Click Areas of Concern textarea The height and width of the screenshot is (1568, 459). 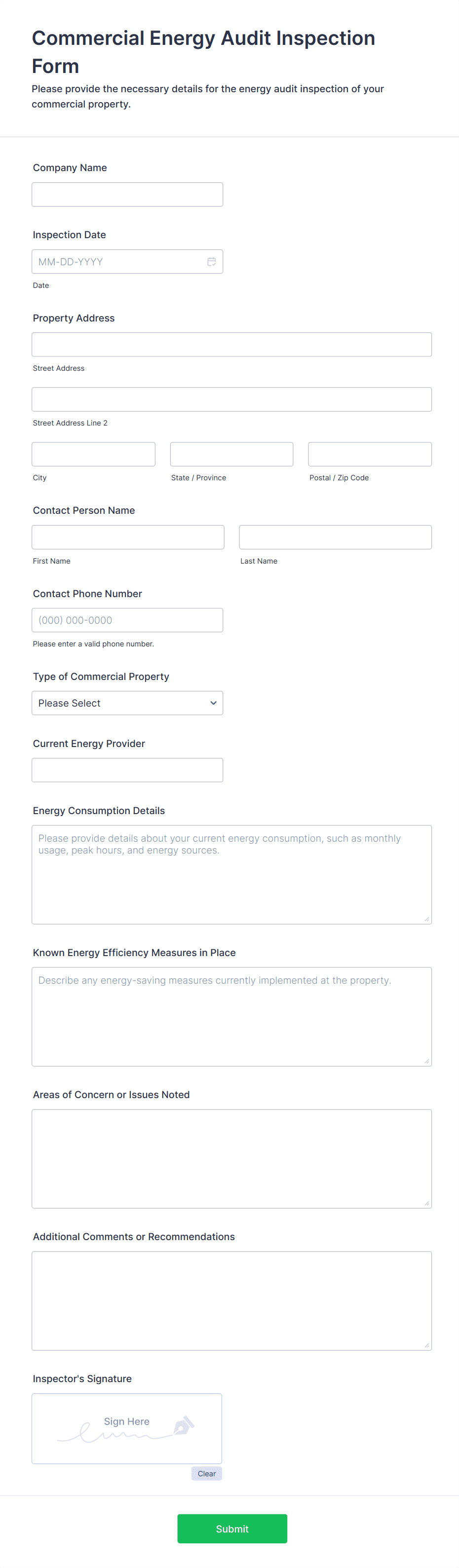[x=231, y=1158]
